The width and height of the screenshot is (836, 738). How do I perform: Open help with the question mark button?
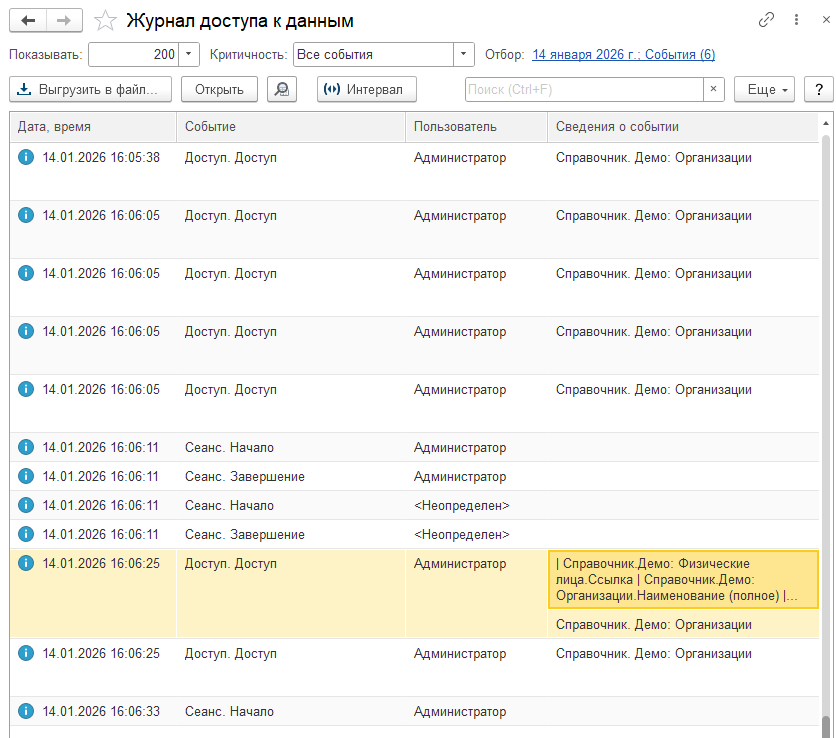818,89
